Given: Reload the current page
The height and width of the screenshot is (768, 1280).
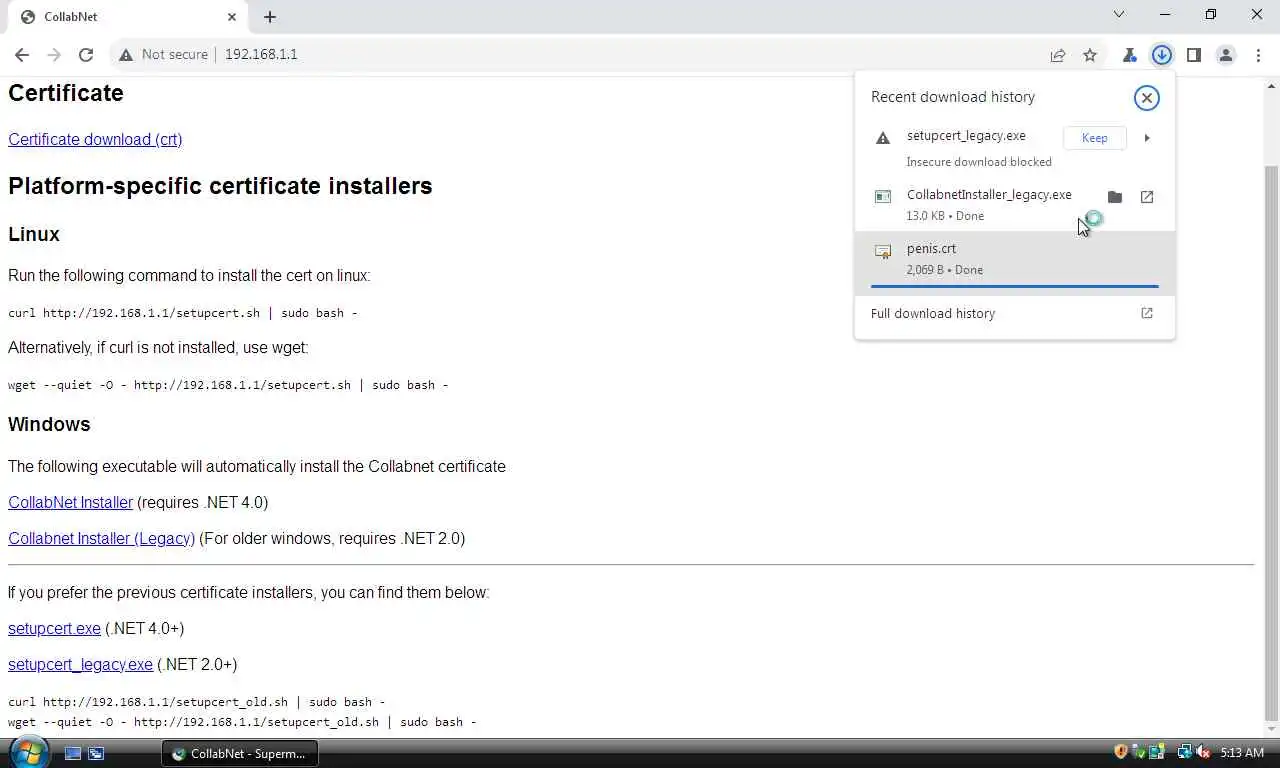Looking at the screenshot, I should click(x=86, y=55).
